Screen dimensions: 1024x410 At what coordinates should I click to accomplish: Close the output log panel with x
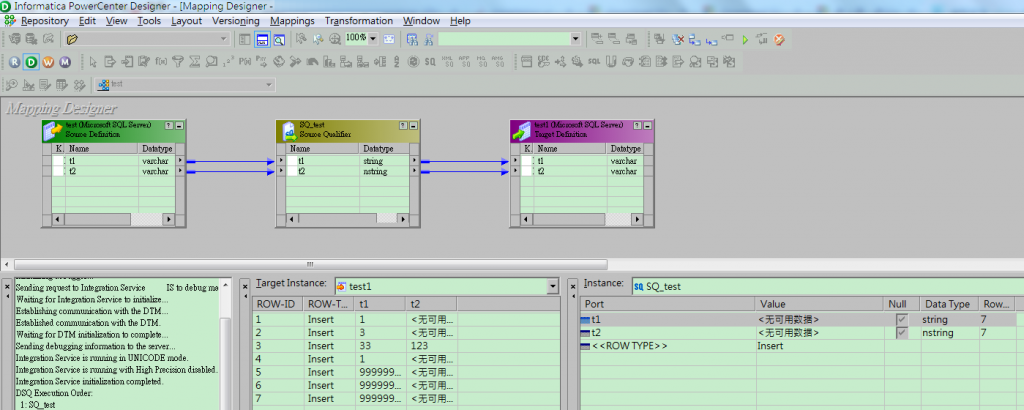coord(7,285)
